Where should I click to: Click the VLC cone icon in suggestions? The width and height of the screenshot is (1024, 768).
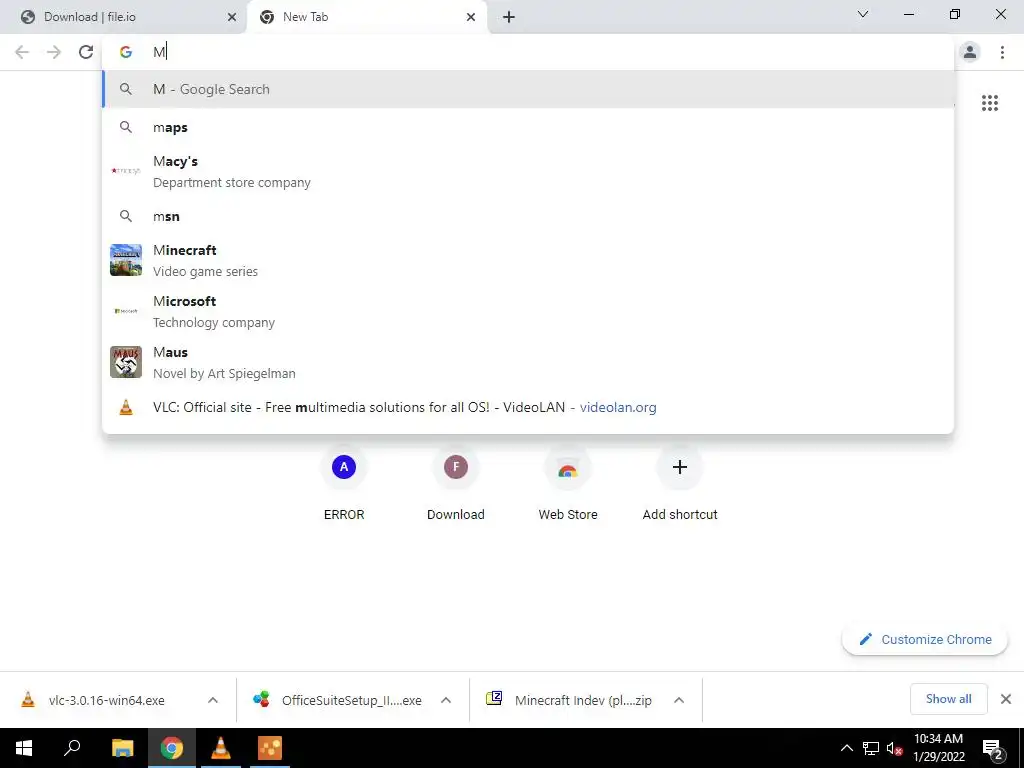point(126,408)
